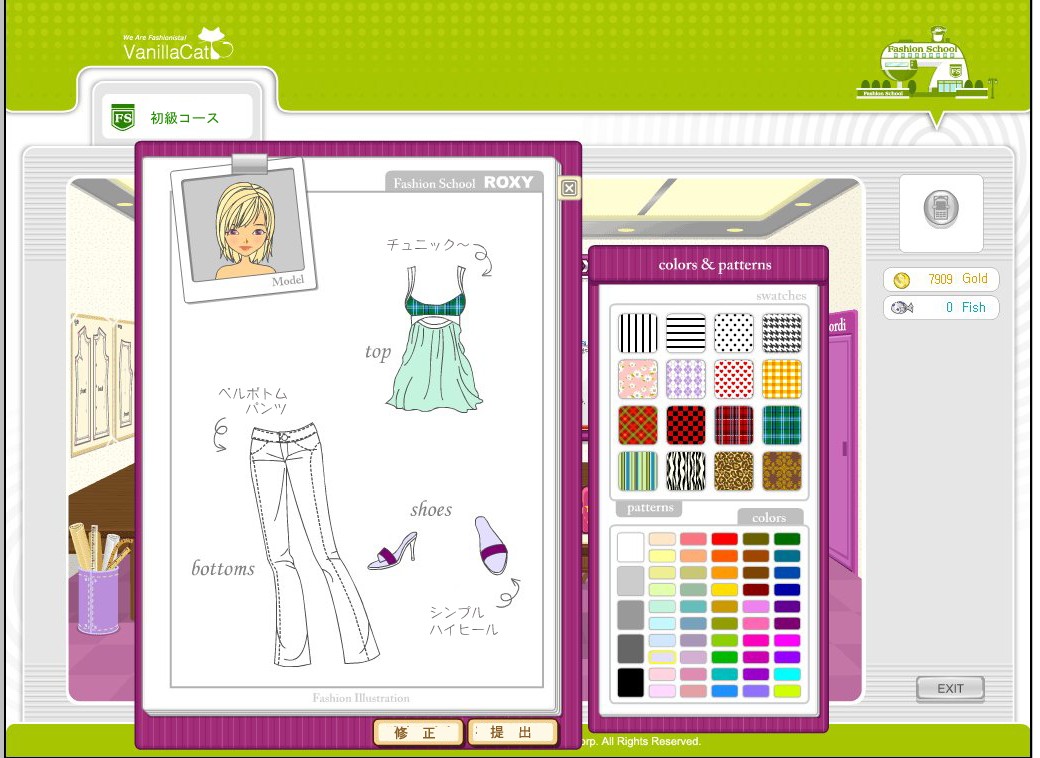Viewport: 1040px width, 758px height.
Task: Pick the pale peach color swatch
Action: pos(662,539)
